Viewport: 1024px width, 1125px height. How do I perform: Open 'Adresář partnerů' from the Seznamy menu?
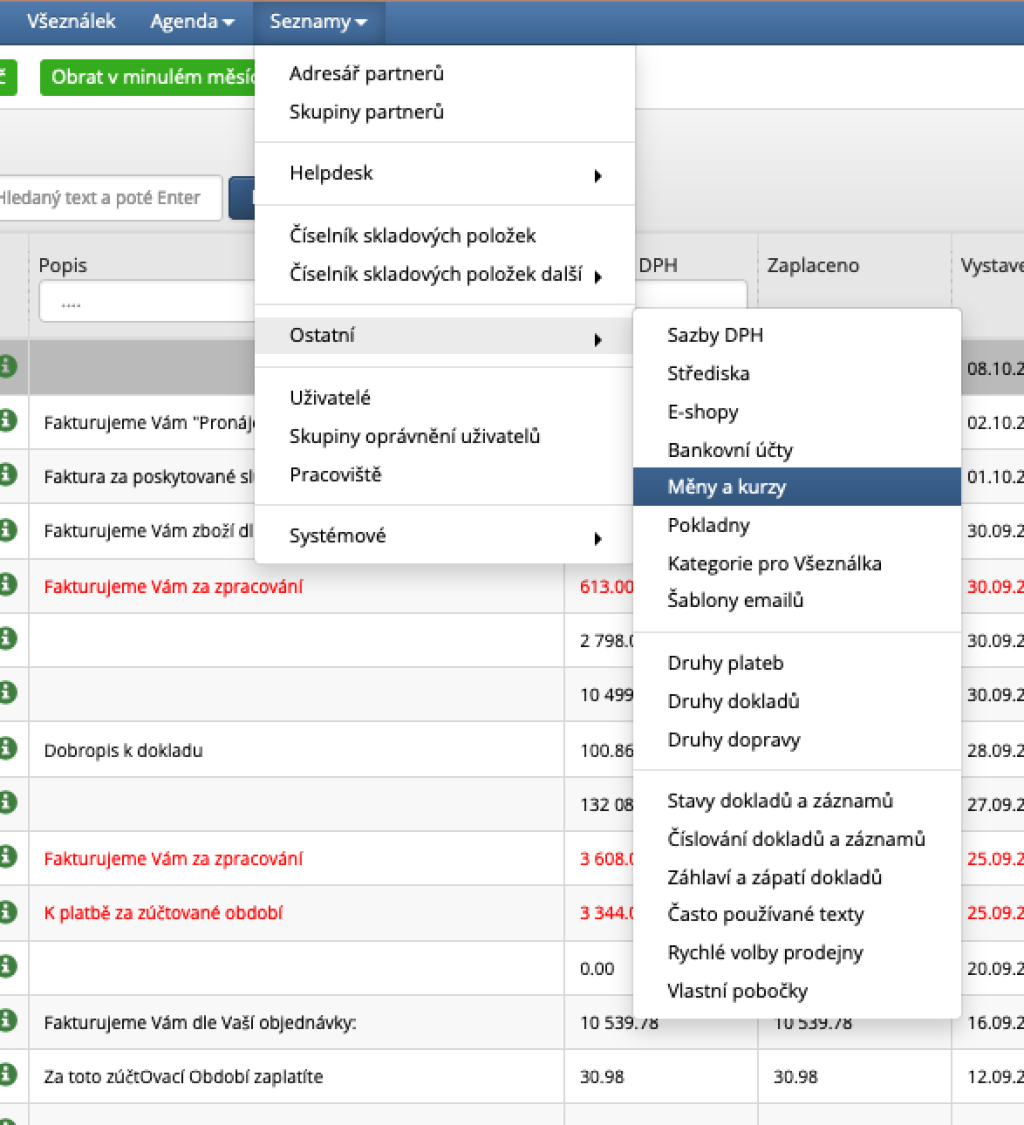tap(366, 74)
